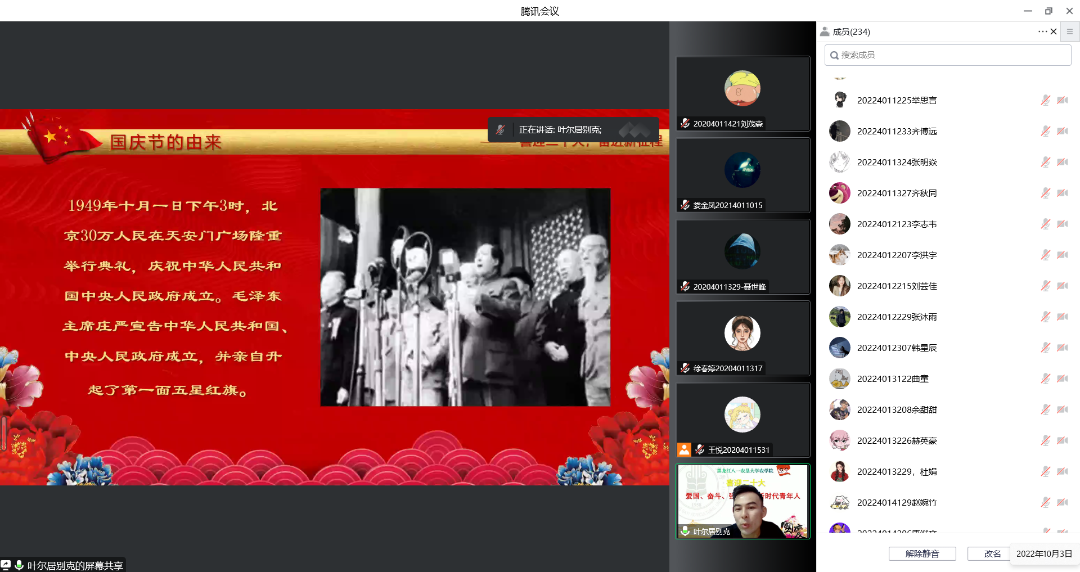This screenshot has width=1080, height=572.
Task: Click the avatar of 徐鑫淼20204011317 tile
Action: [x=742, y=333]
